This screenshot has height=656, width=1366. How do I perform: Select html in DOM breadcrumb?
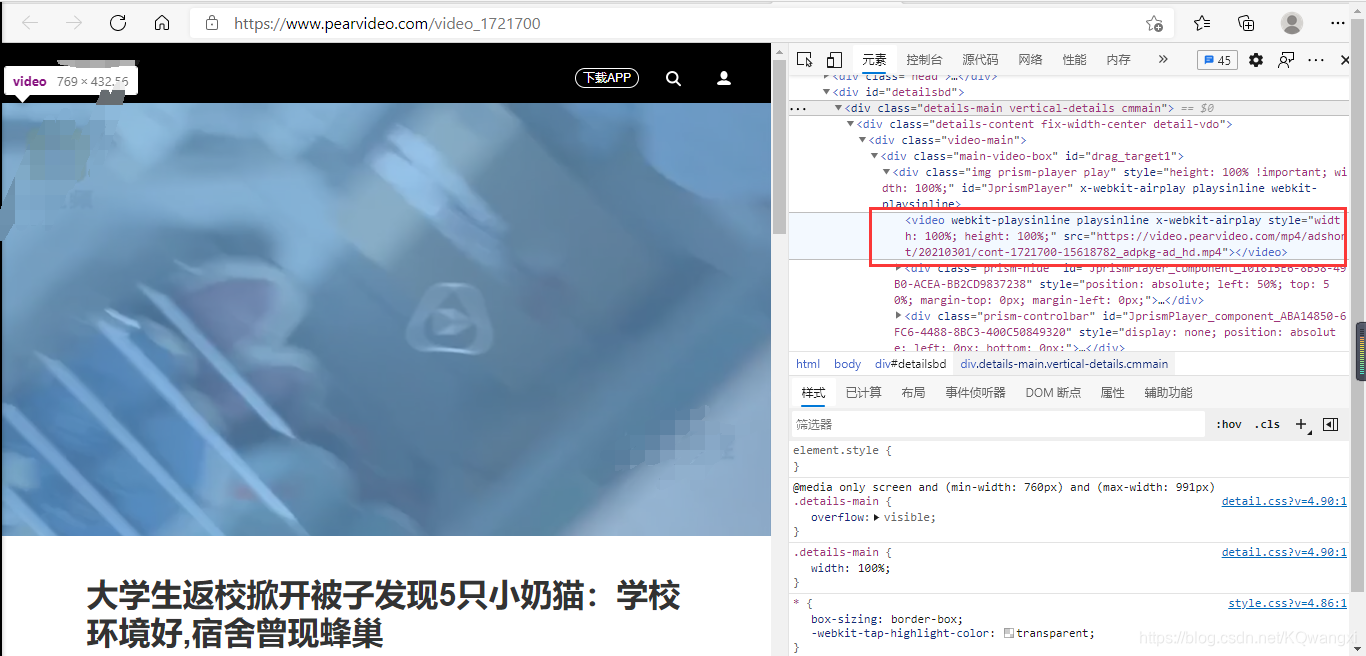tap(808, 364)
